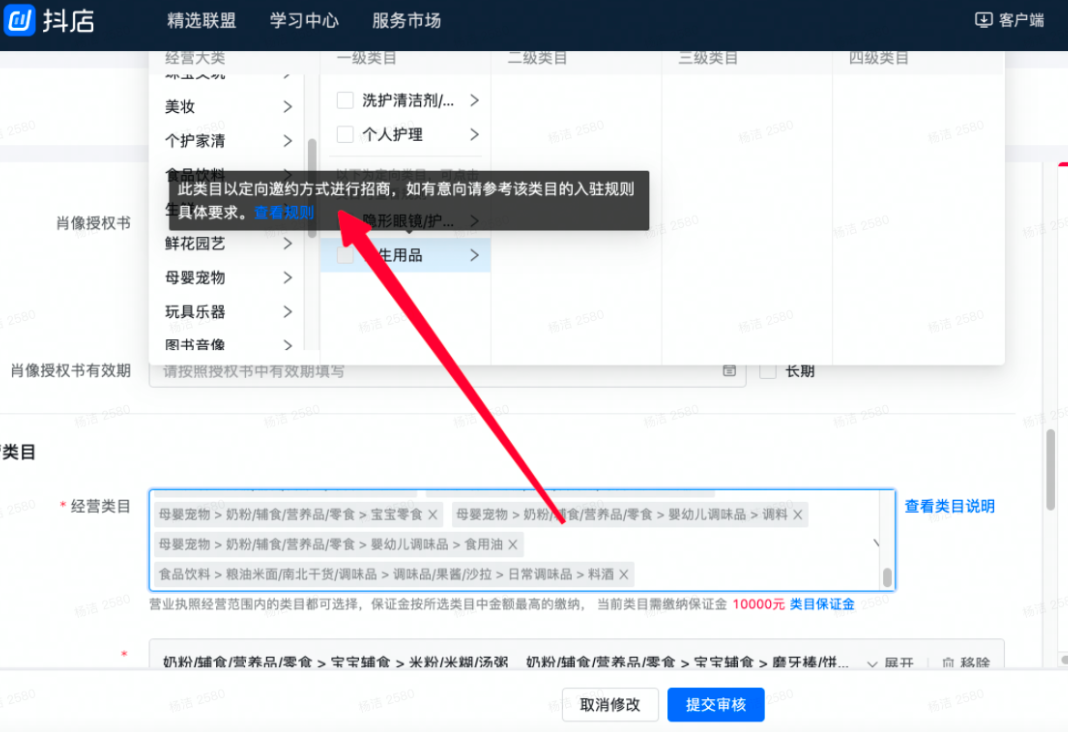Open the 学习中心 menu item
1068x732 pixels.
[302, 20]
